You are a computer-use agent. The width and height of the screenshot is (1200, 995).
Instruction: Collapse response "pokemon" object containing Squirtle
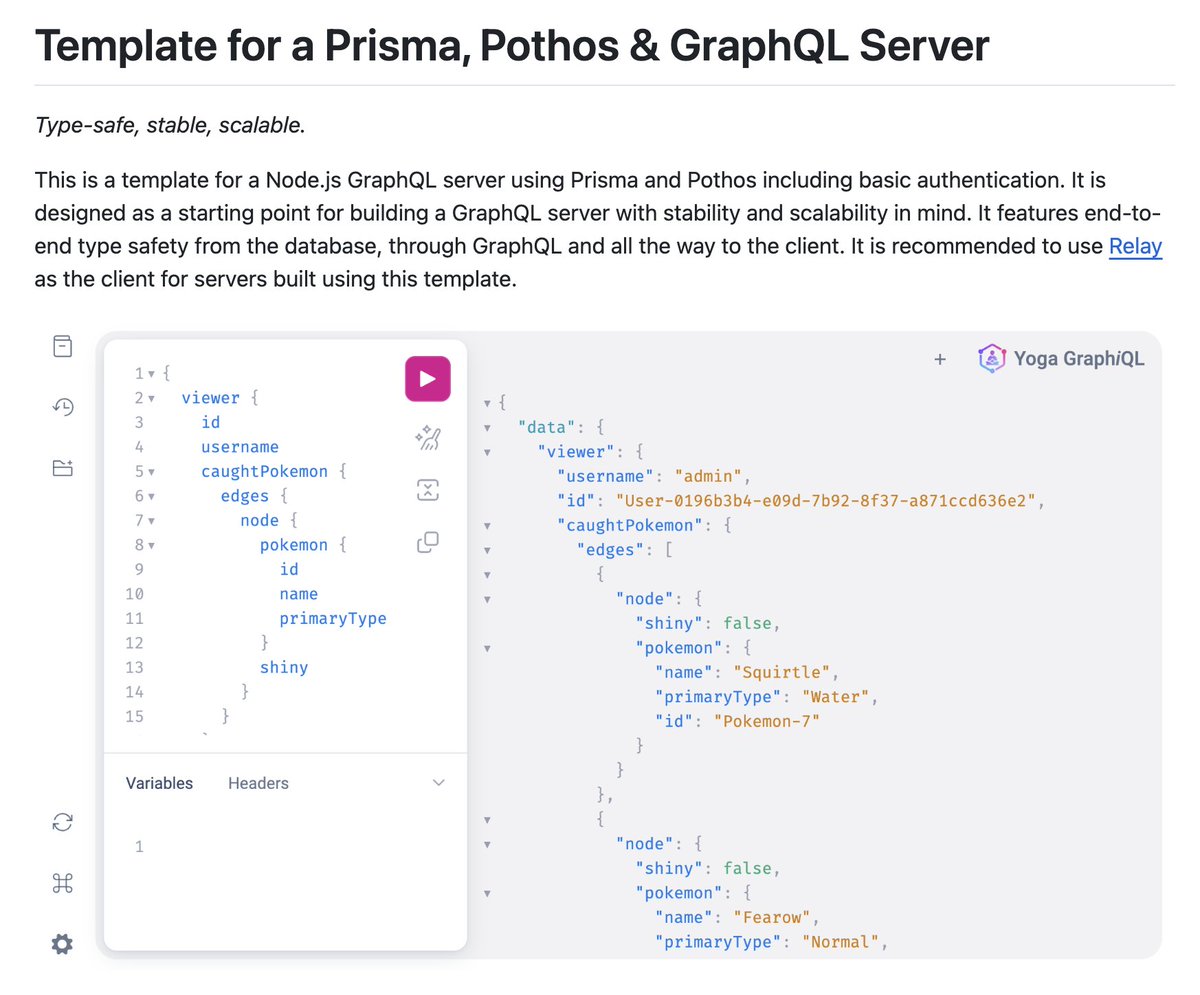pyautogui.click(x=487, y=648)
